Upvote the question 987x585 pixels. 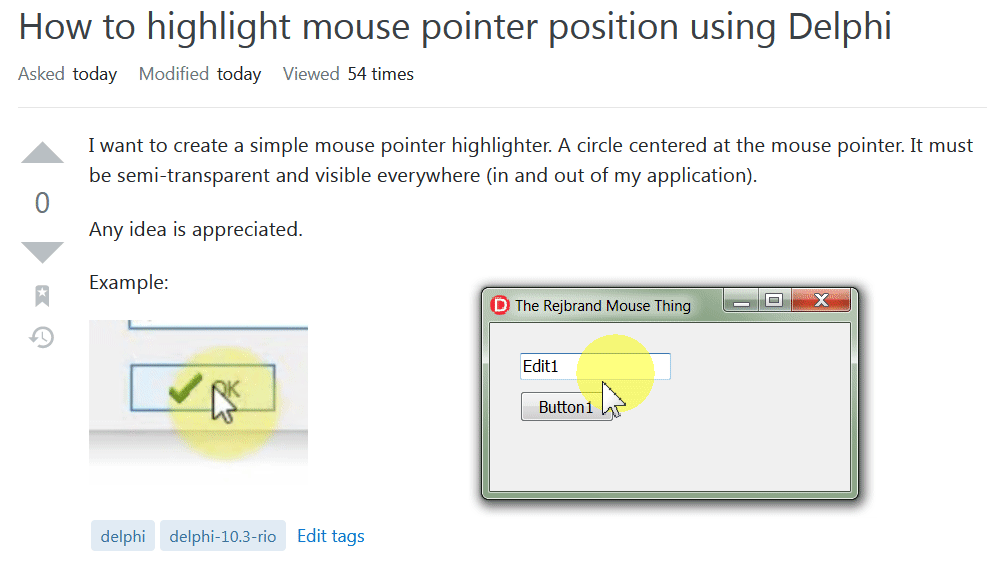click(42, 152)
